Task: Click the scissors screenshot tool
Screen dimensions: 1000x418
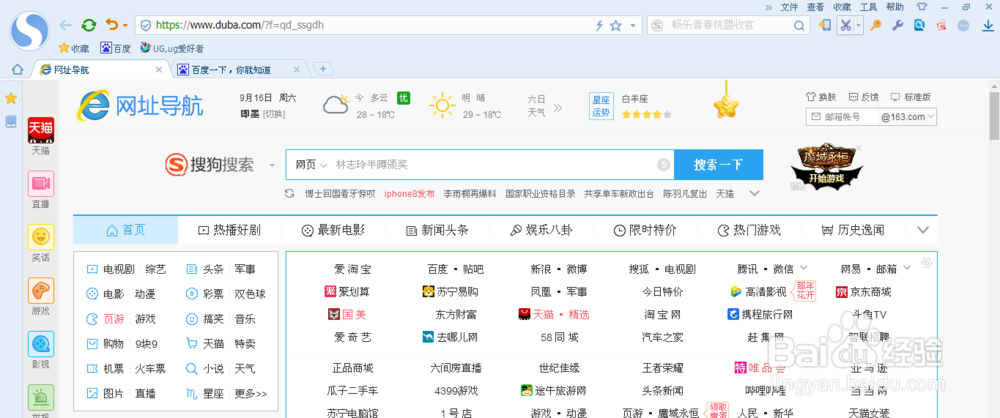Action: click(x=845, y=26)
